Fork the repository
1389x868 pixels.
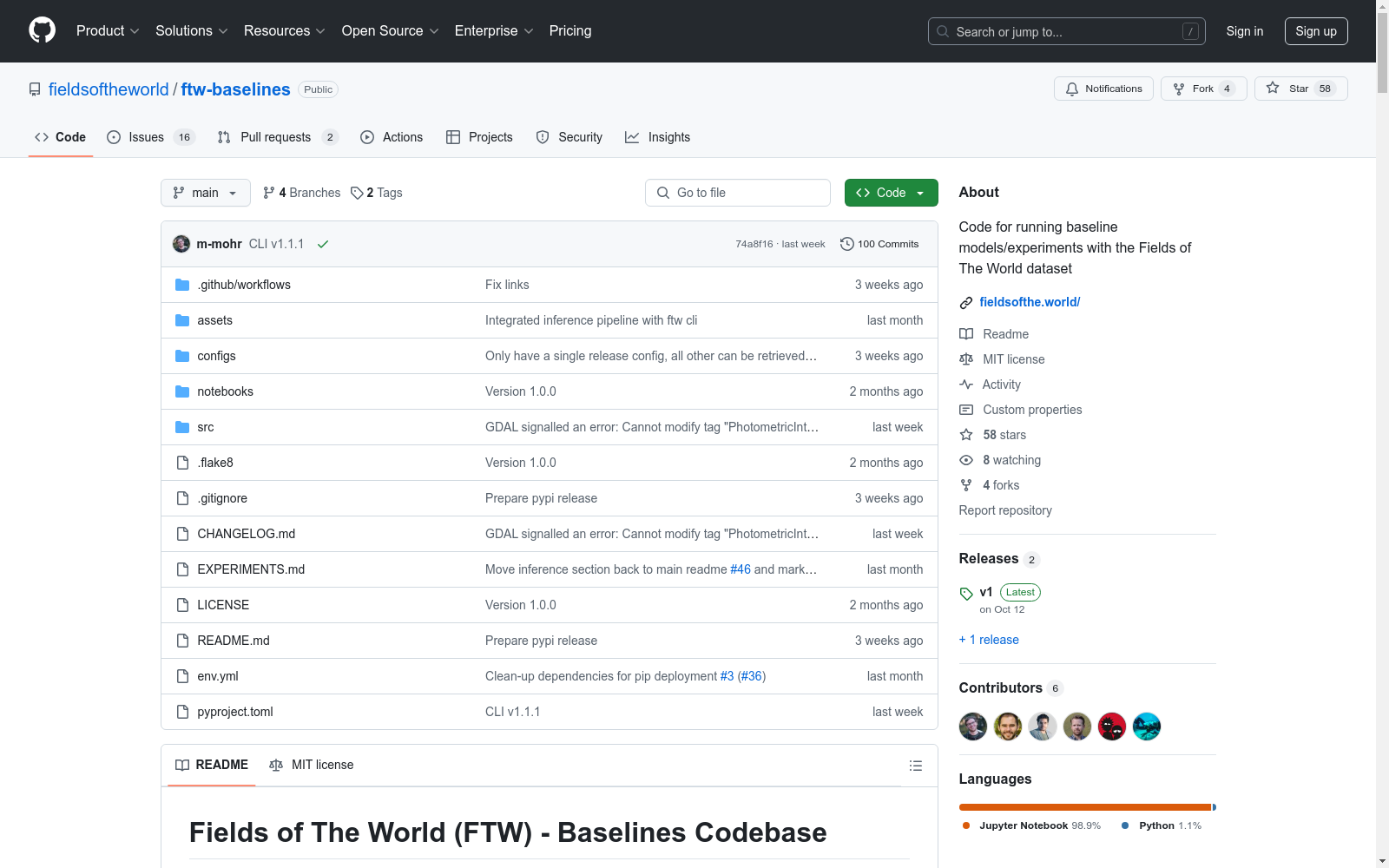1203,89
